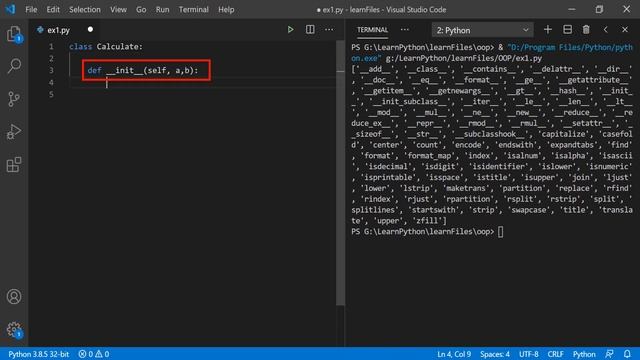
Task: Change indentation via 'Spaces: 4'
Action: tap(495, 354)
